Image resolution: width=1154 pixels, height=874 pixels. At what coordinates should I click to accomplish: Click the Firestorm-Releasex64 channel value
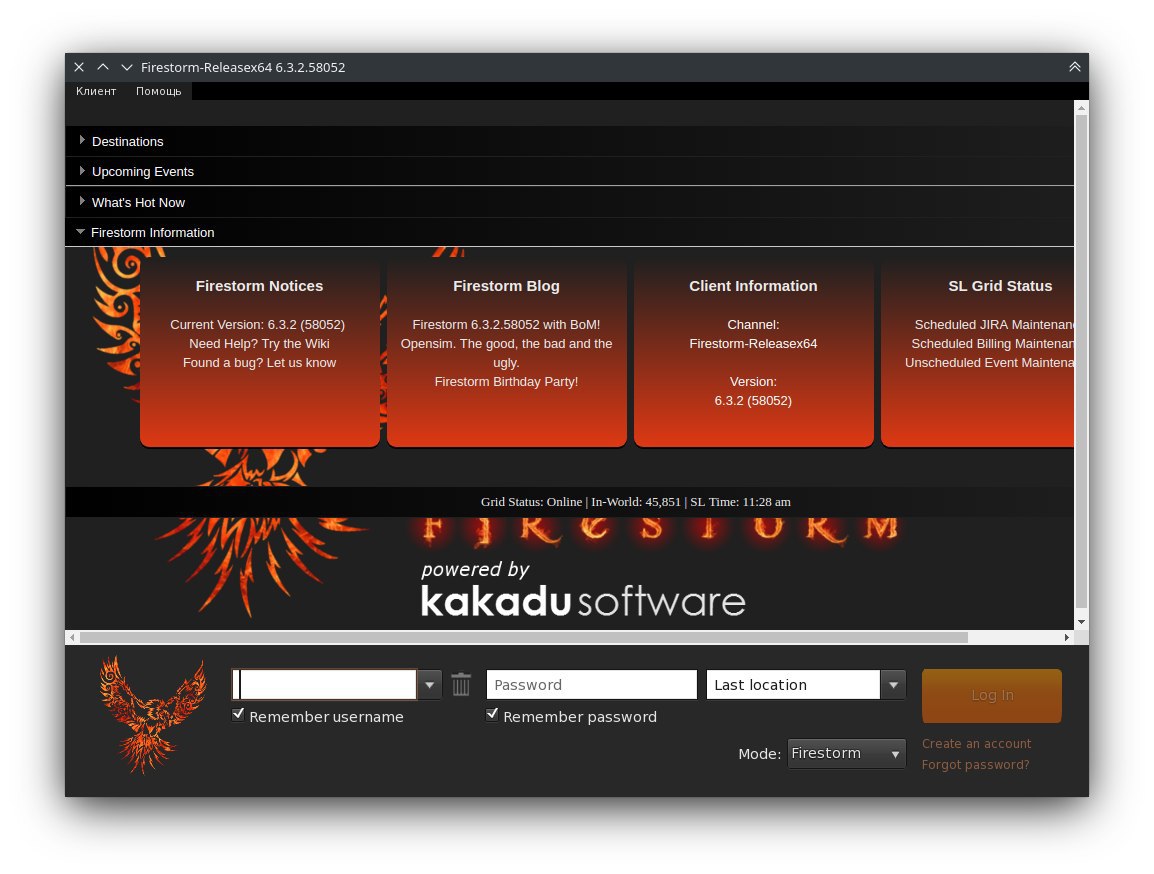[753, 344]
